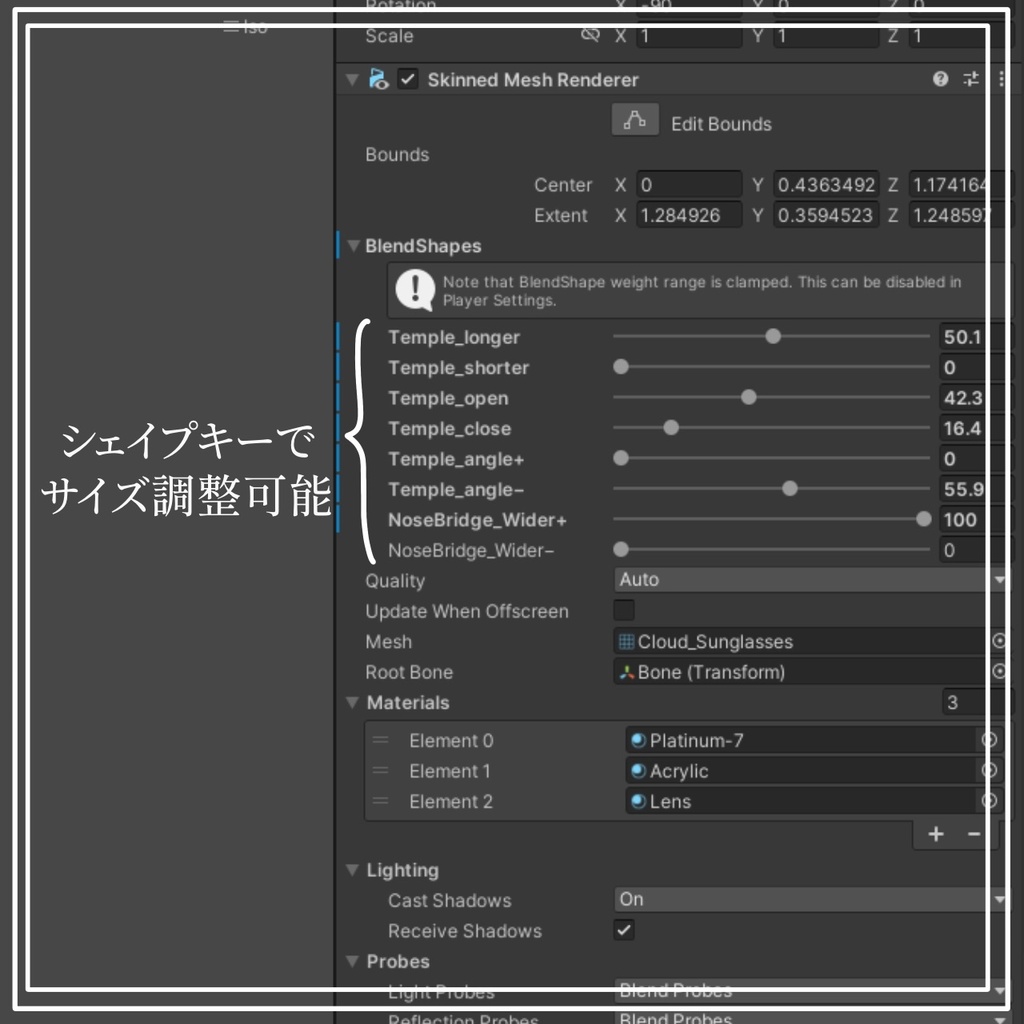The width and height of the screenshot is (1024, 1024).
Task: Click the Iso view label
Action: click(x=253, y=26)
